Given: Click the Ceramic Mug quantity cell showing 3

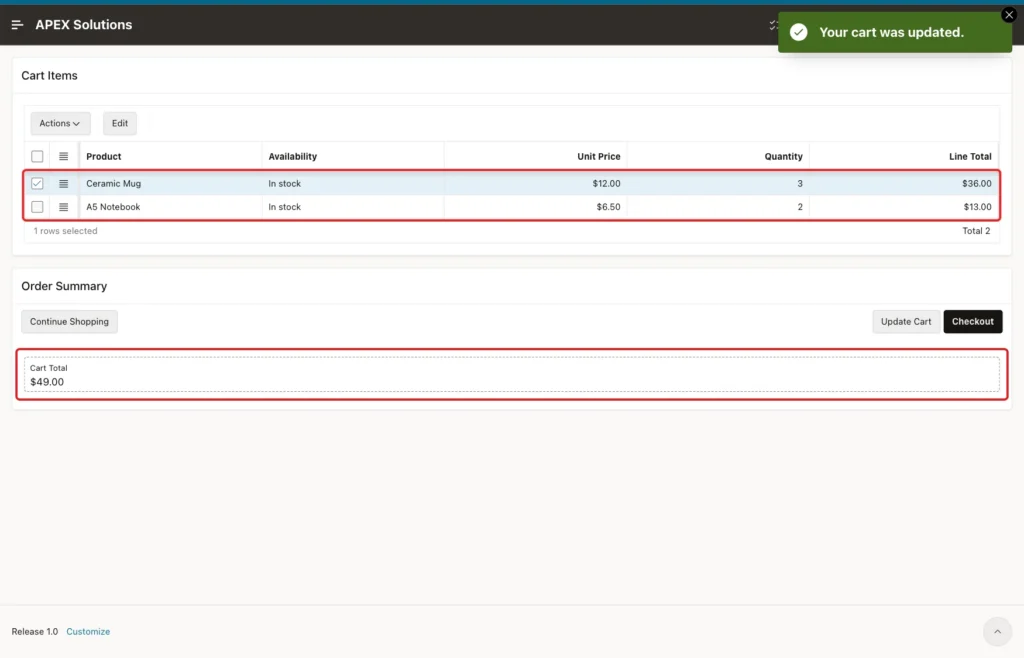Looking at the screenshot, I should pyautogui.click(x=718, y=184).
